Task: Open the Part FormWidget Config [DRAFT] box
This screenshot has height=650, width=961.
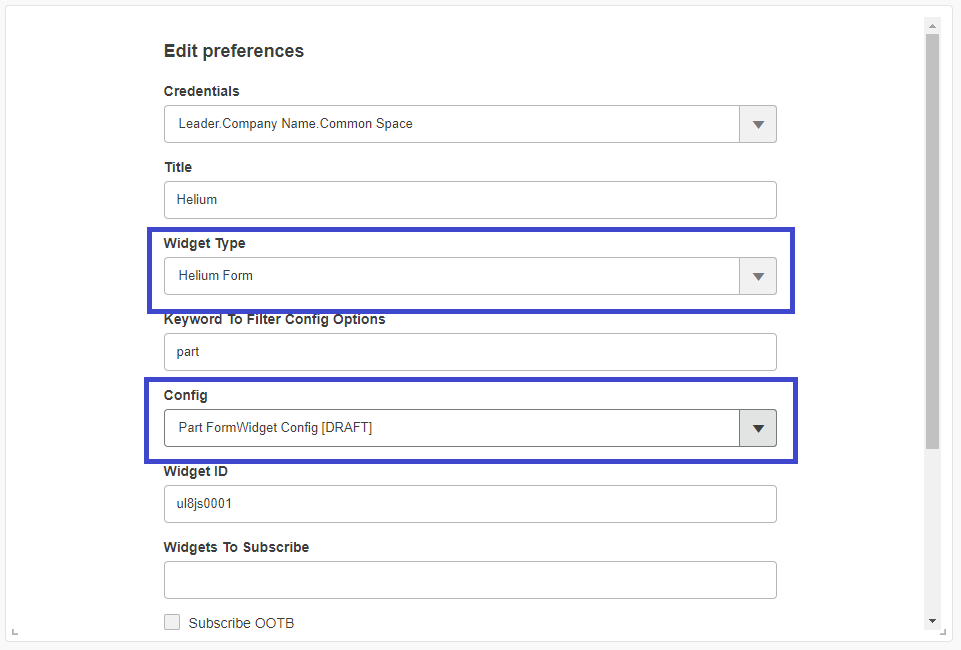Action: (451, 428)
